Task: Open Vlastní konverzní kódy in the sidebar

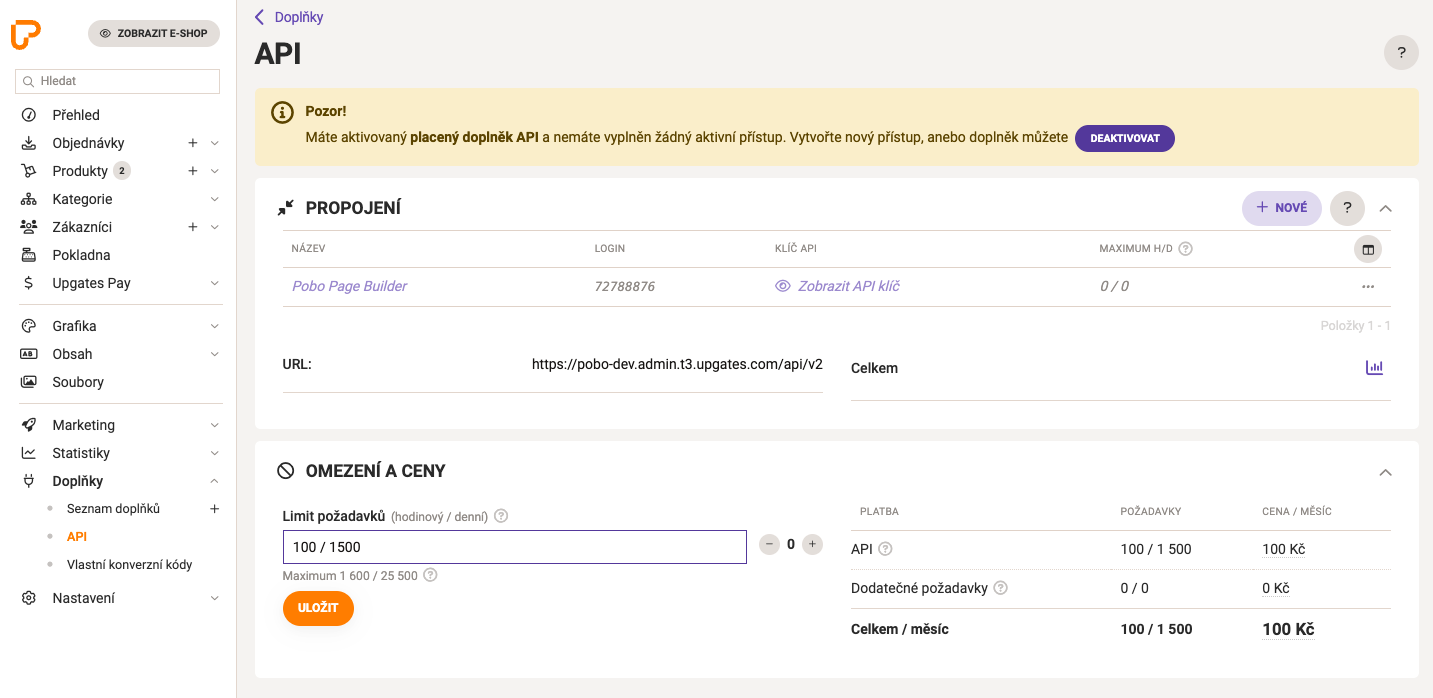Action: [x=129, y=565]
